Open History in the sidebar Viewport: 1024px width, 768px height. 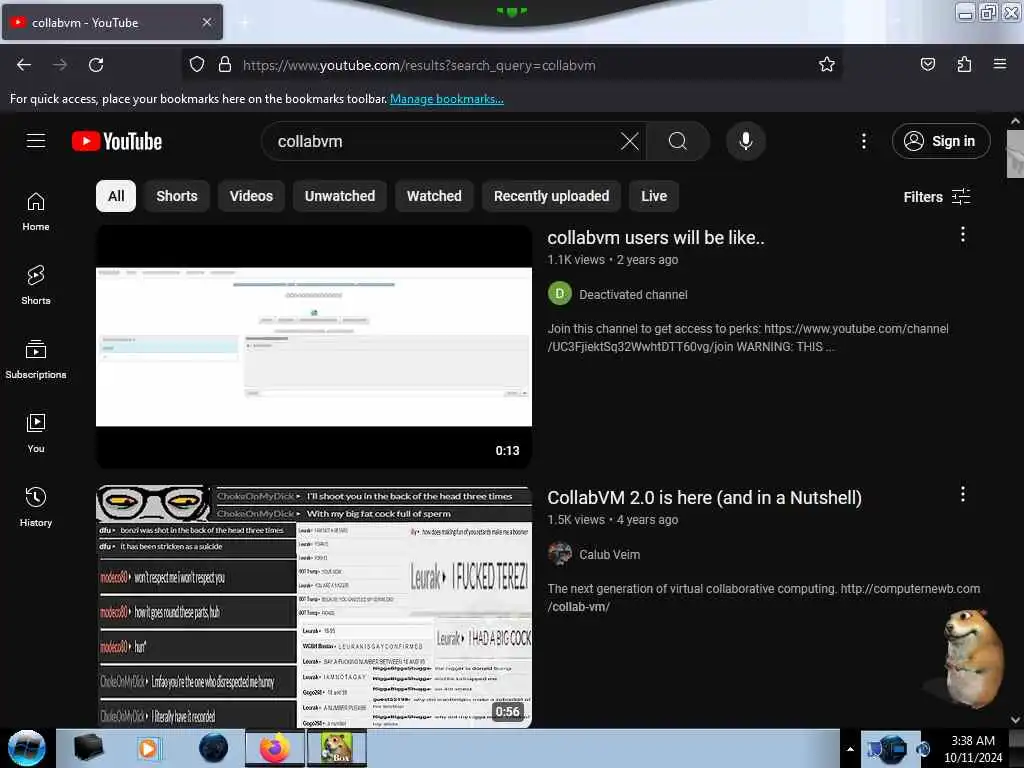[x=36, y=507]
